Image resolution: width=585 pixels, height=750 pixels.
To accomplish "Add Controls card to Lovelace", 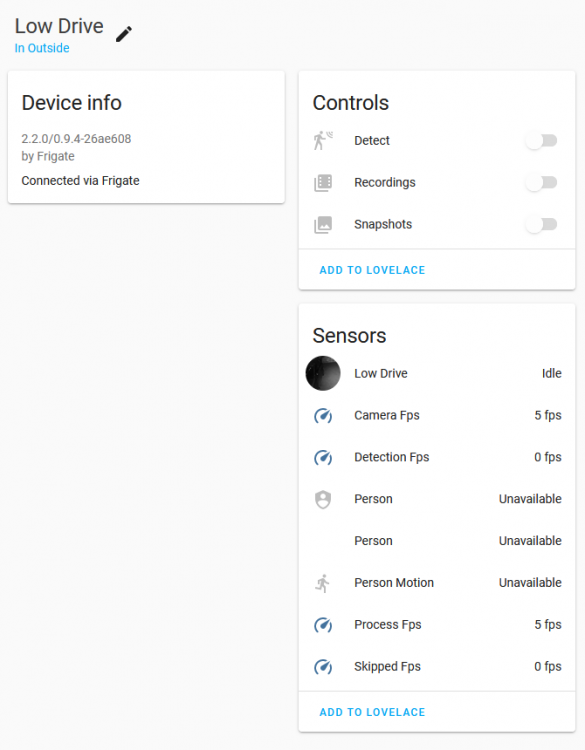I will [x=372, y=270].
